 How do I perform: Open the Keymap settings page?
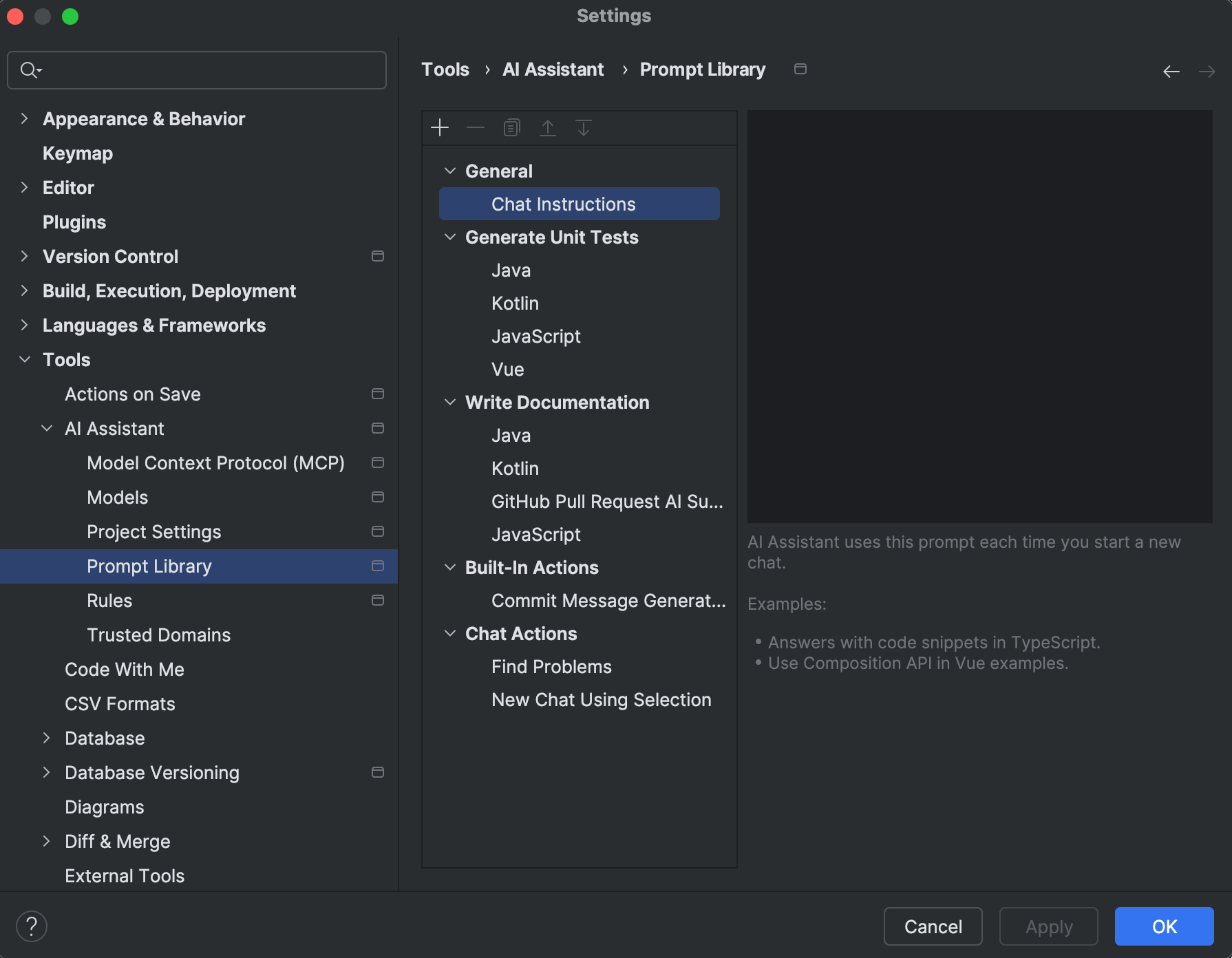coord(78,153)
